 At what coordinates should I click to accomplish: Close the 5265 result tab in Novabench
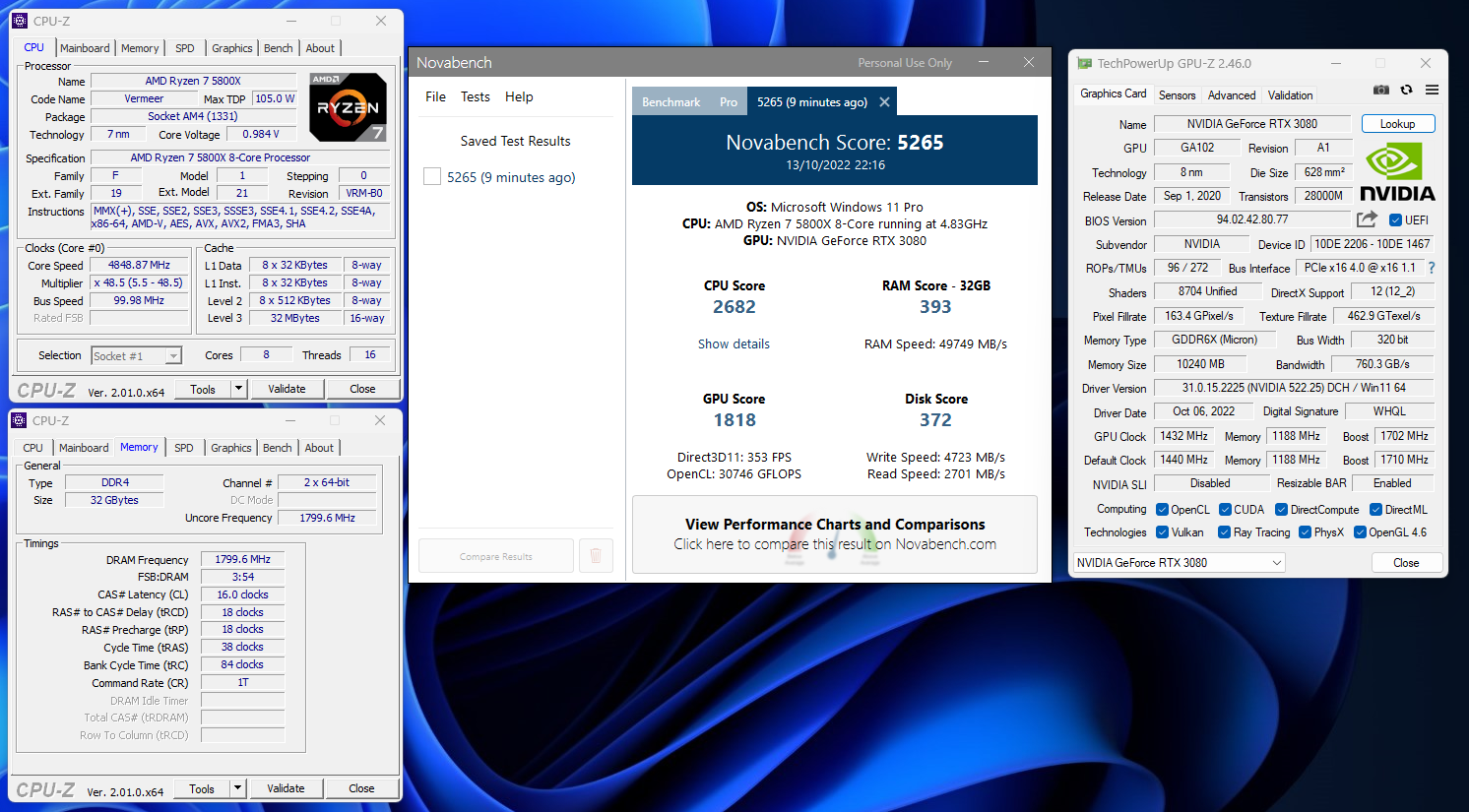(884, 102)
